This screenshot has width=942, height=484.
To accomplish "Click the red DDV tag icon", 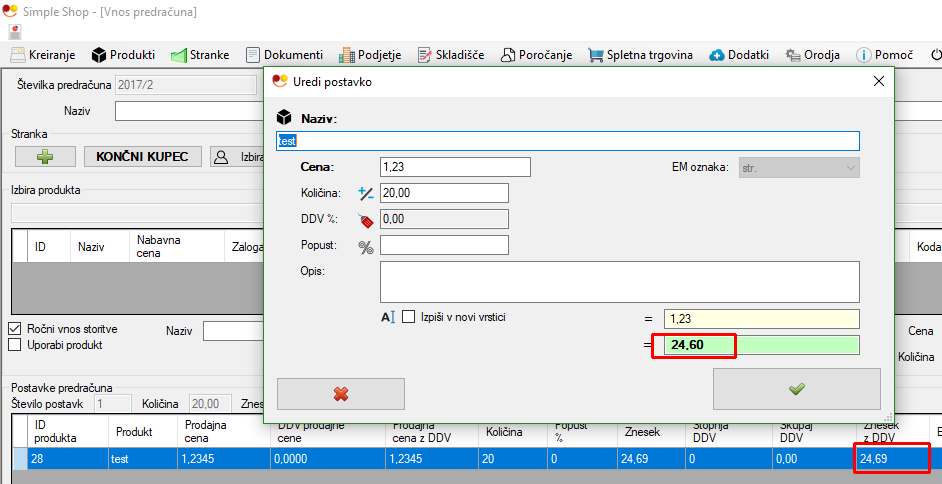I will tap(365, 219).
